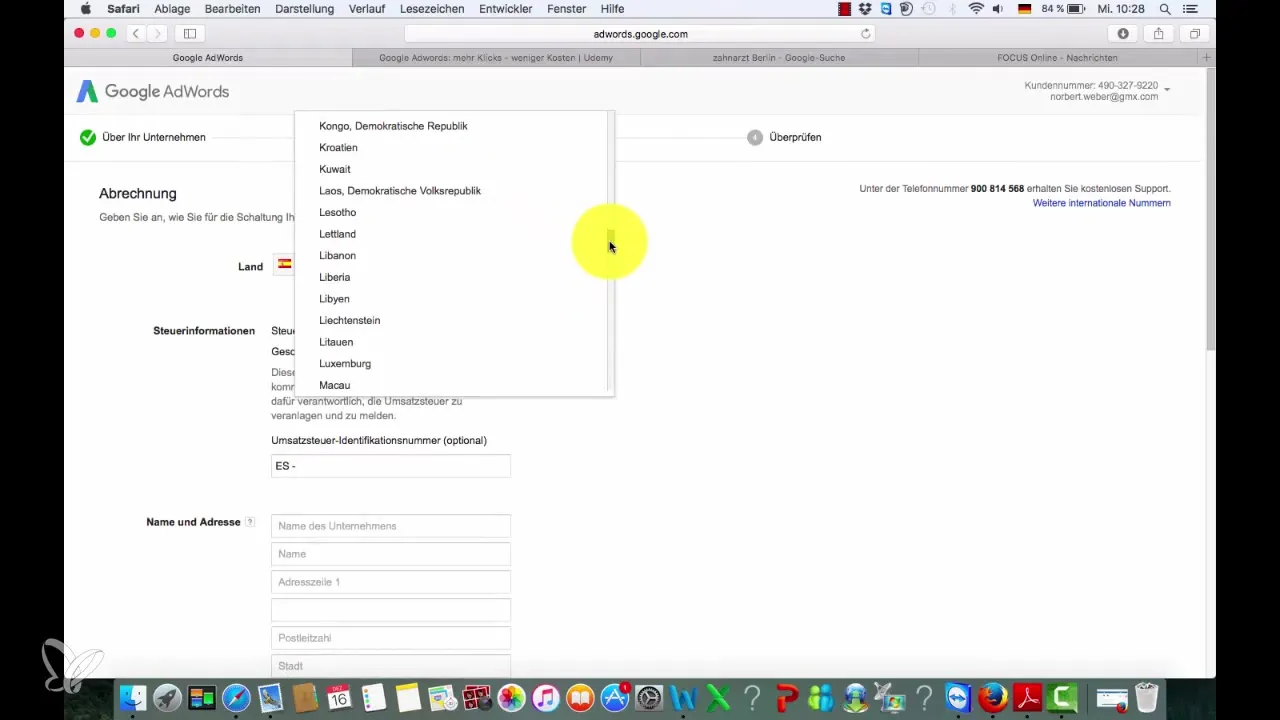Viewport: 1280px width, 720px height.
Task: Go back with Safari's back arrow
Action: click(136, 33)
